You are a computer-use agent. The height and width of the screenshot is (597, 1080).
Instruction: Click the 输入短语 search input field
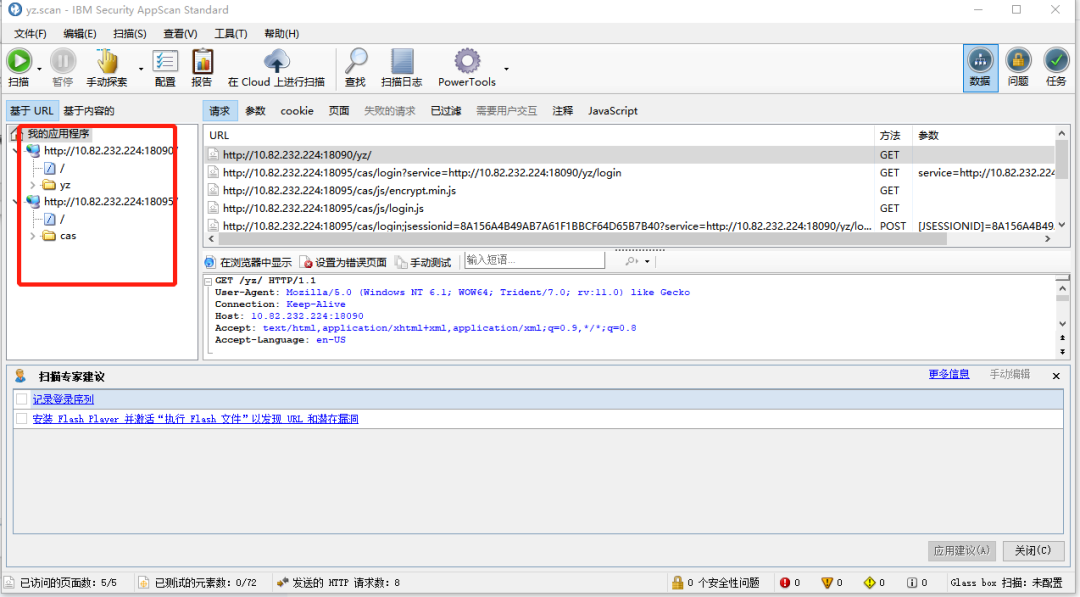coord(534,260)
